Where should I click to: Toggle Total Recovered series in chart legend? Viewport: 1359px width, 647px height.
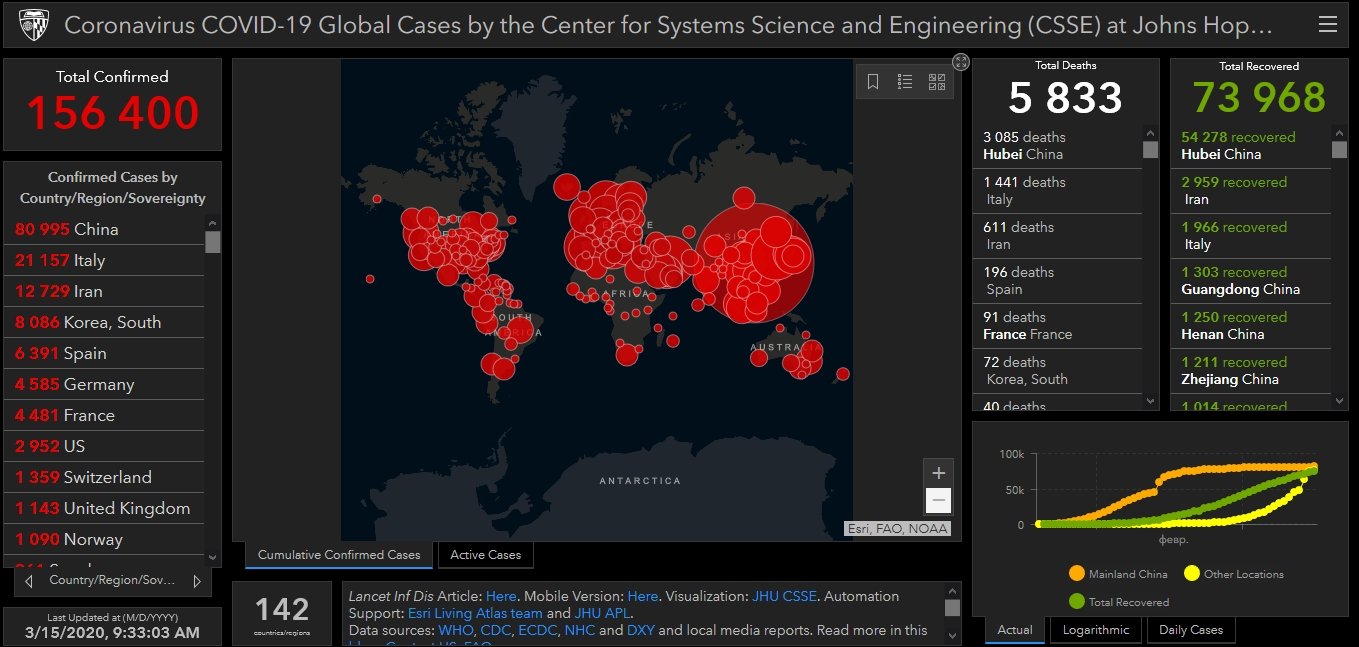1118,601
